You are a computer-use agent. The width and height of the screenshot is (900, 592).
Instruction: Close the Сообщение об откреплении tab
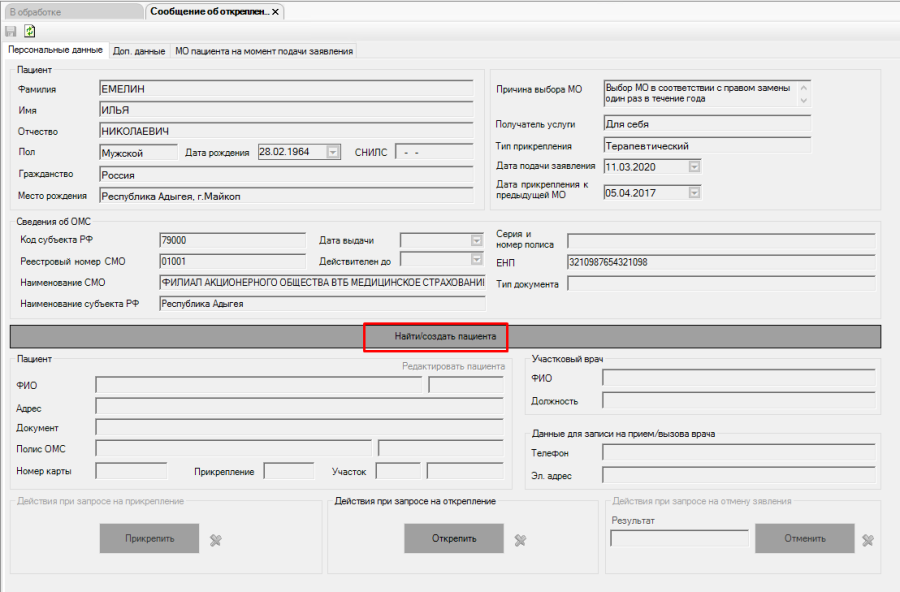click(x=276, y=11)
